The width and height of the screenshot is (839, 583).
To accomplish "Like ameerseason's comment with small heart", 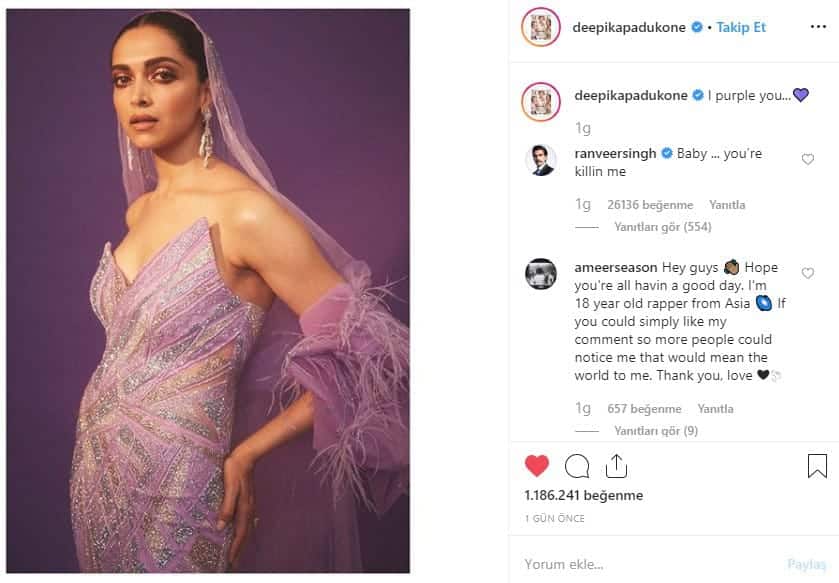I will 808,273.
